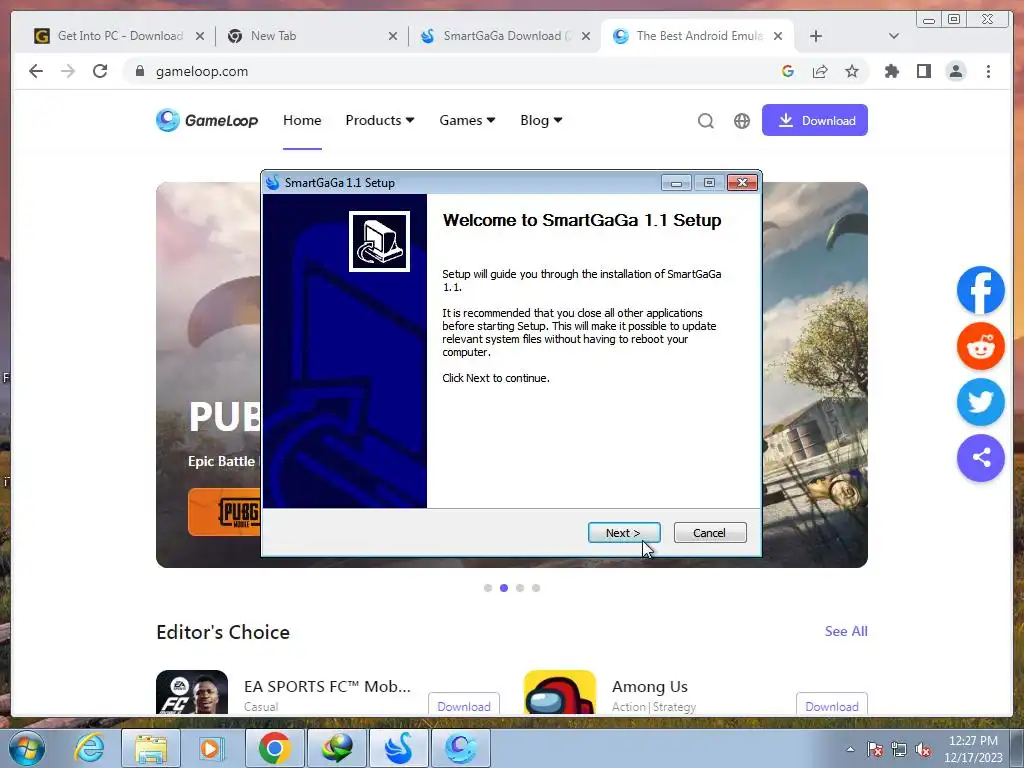The image size is (1024, 768).
Task: Select third carousel dot
Action: coord(520,588)
